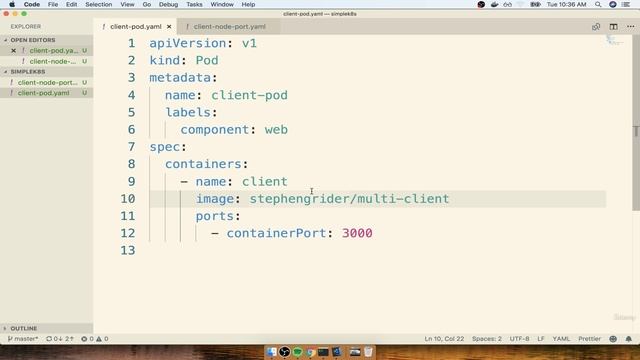Open the Docker whale menu bar icon
This screenshot has width=640, height=360.
tap(494, 4)
